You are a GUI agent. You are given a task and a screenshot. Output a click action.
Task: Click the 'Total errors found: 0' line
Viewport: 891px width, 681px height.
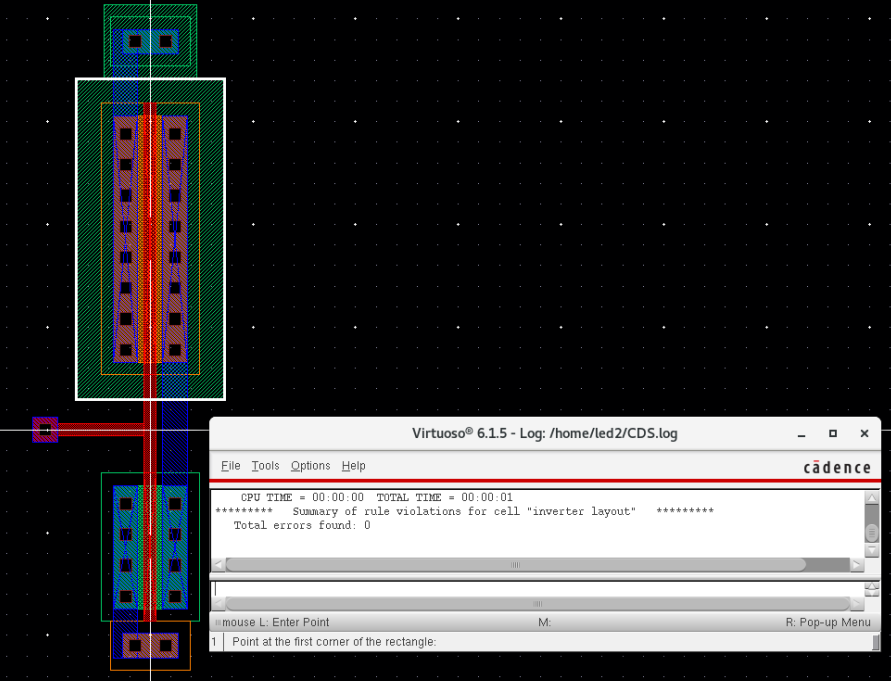[x=301, y=526]
